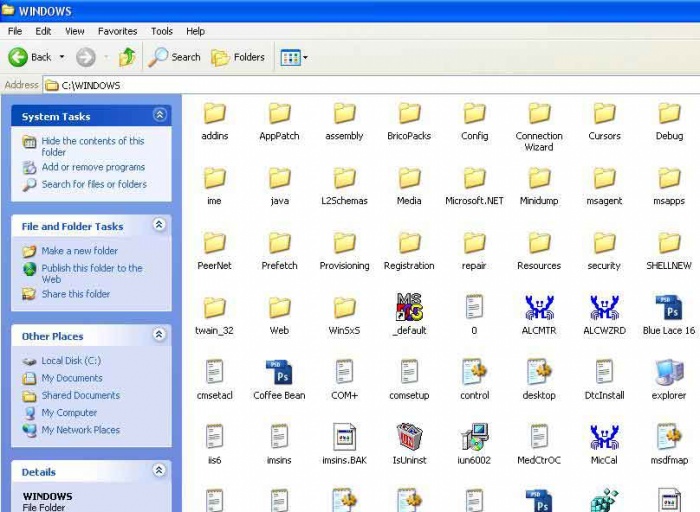
Task: Select the explorer application icon
Action: (x=669, y=379)
